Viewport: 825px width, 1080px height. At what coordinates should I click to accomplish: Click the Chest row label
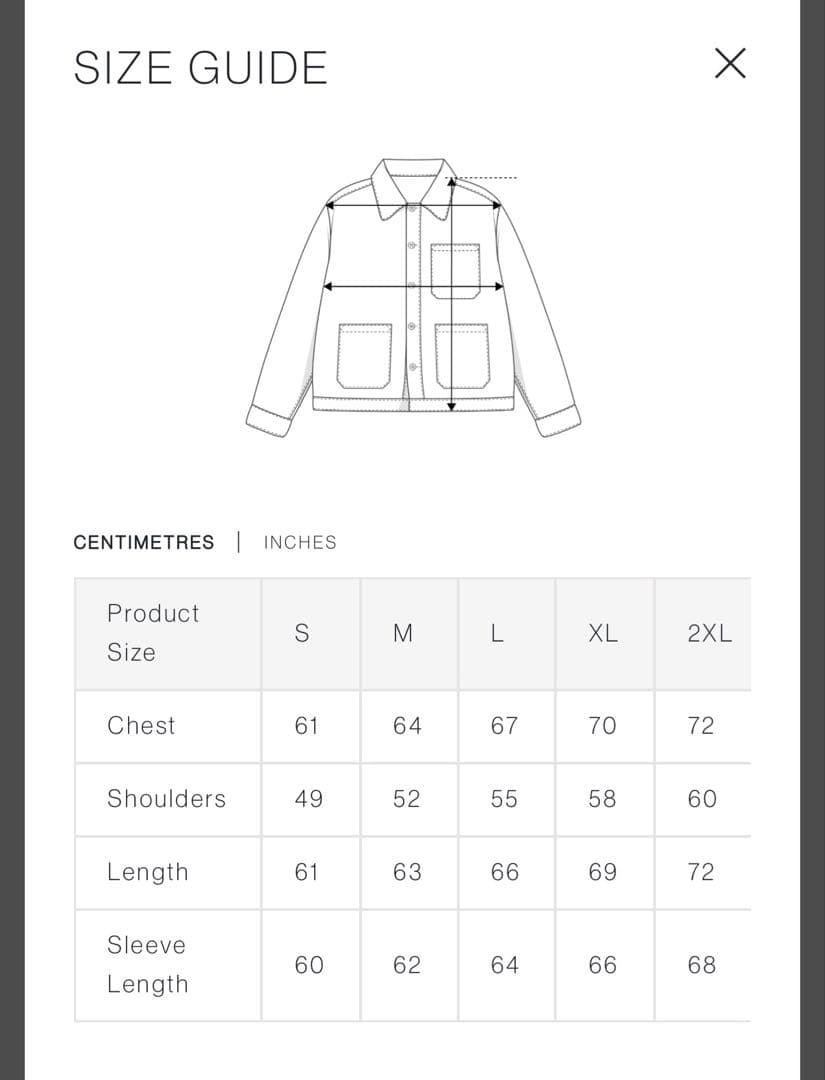[141, 725]
